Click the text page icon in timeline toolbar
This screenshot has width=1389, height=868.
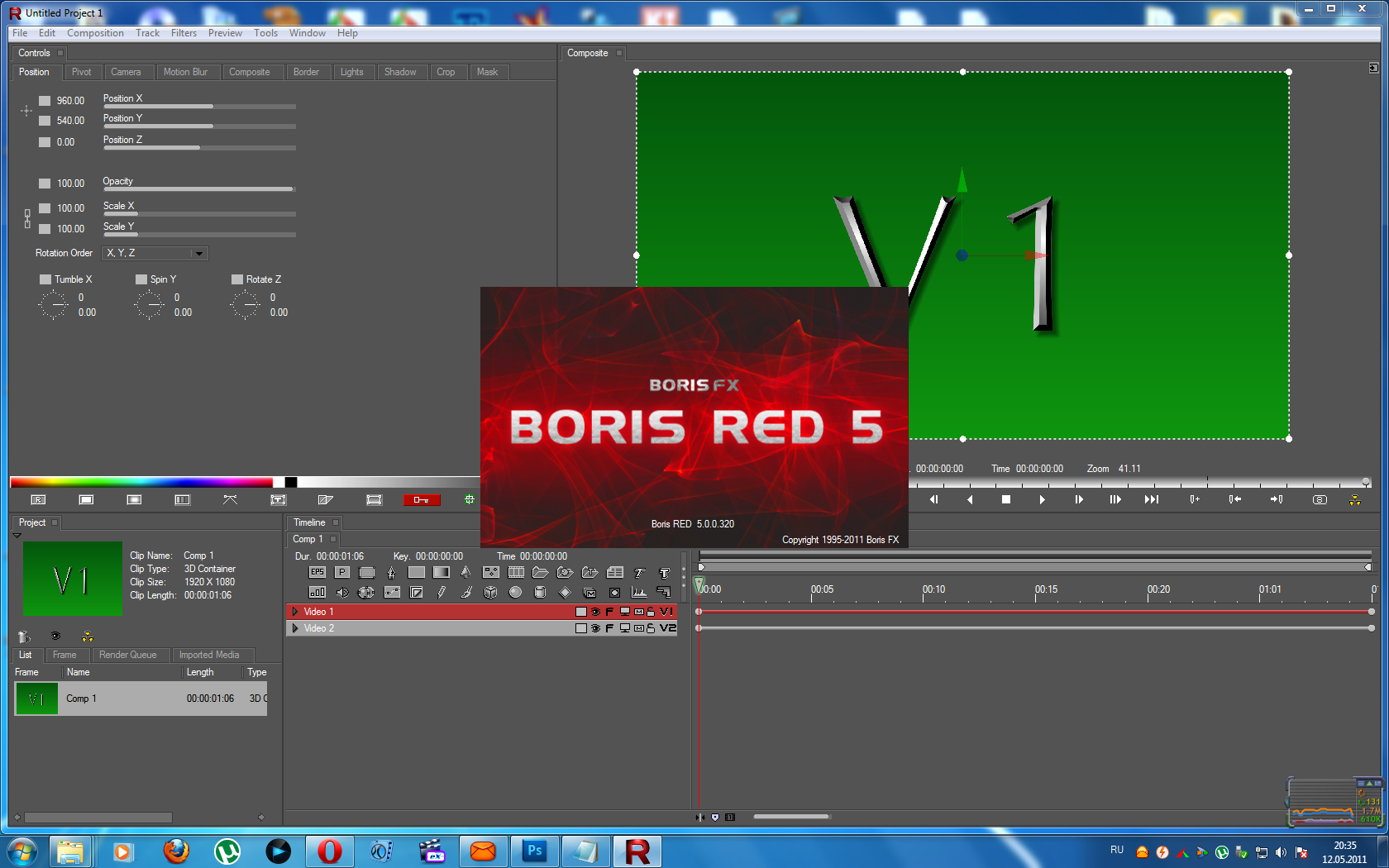[x=615, y=572]
